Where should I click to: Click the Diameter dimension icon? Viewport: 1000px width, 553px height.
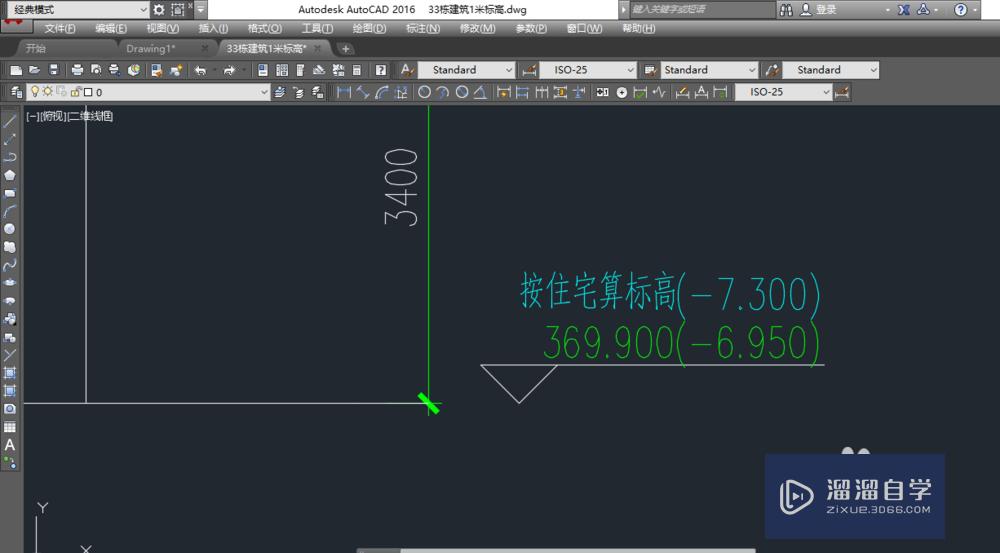[462, 92]
